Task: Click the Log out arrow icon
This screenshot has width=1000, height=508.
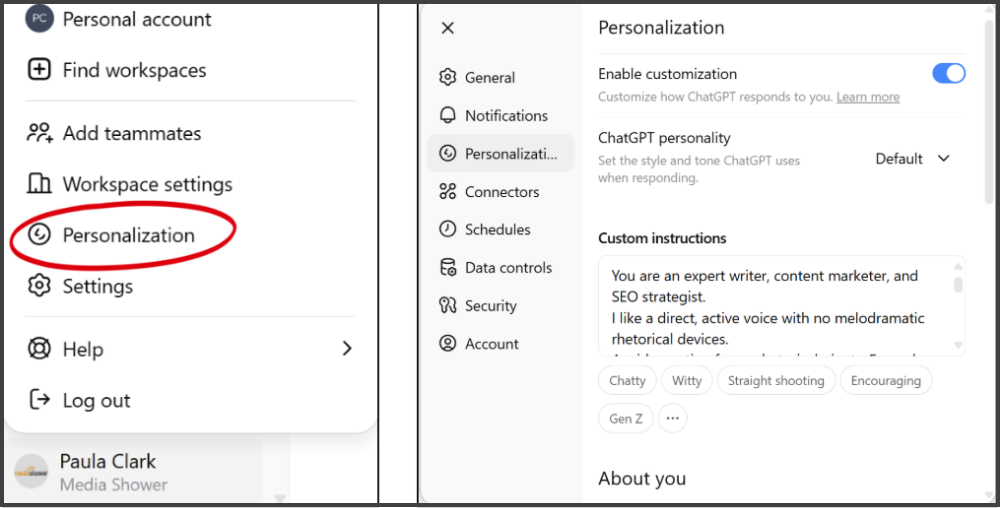Action: pyautogui.click(x=39, y=400)
